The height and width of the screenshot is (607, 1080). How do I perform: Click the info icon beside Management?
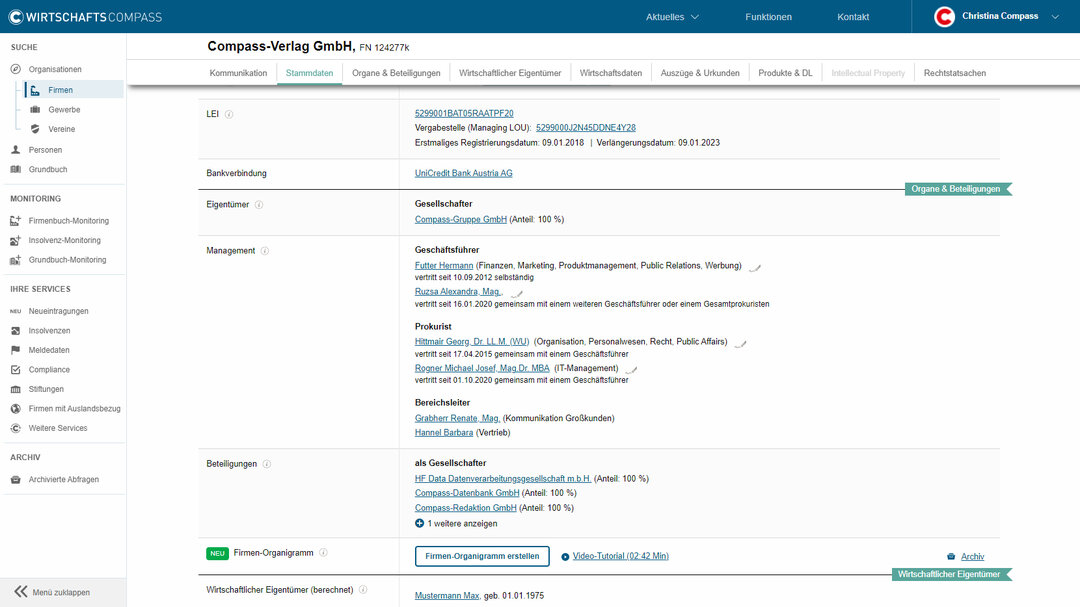[x=265, y=251]
